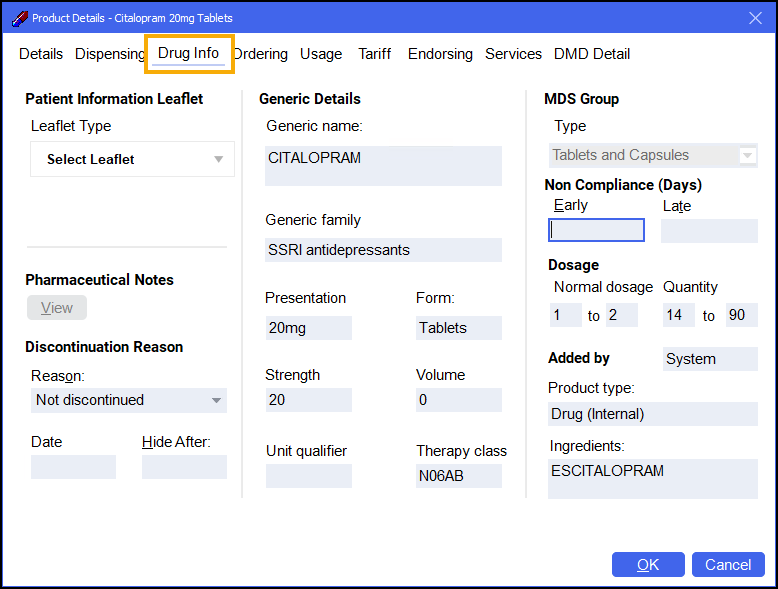Open the MDS Group Type dropdown

coord(654,155)
